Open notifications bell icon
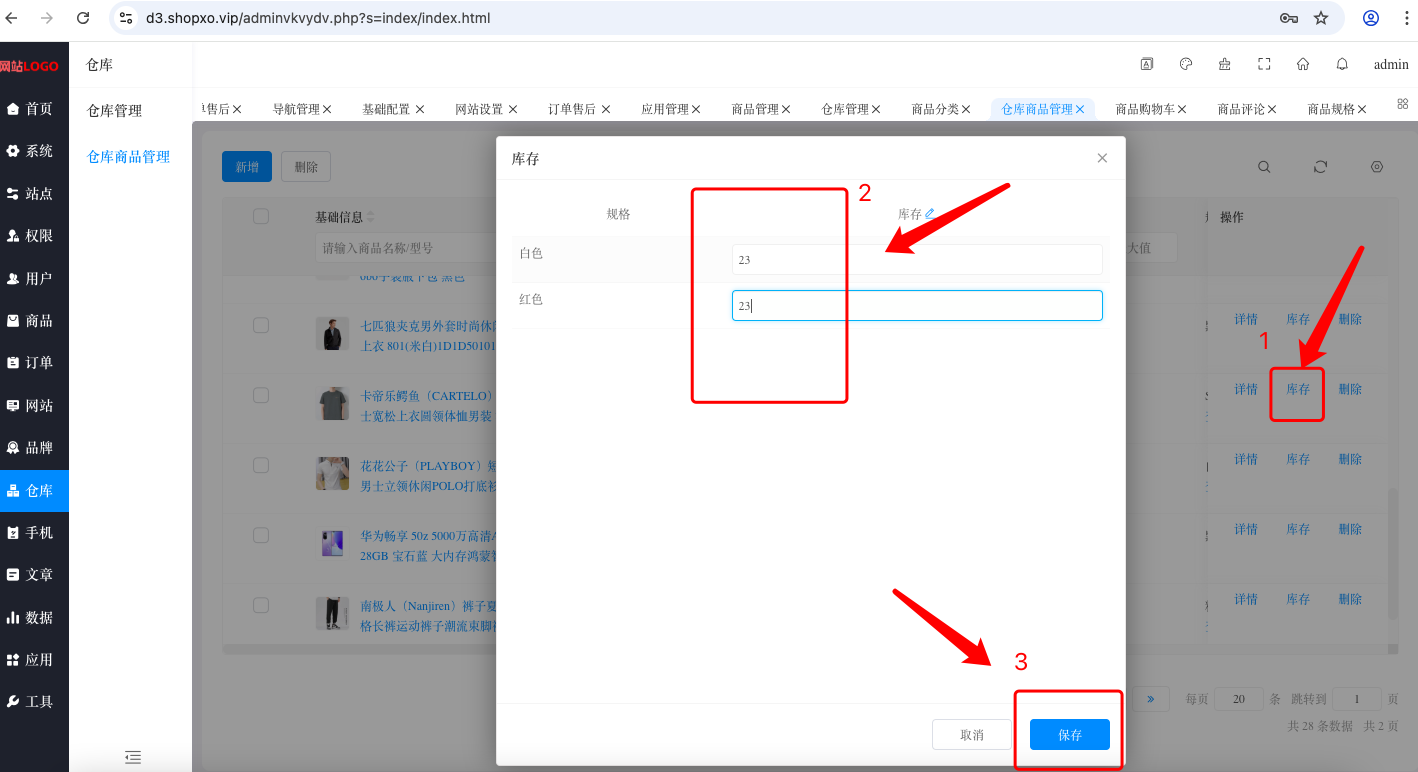Screen dimensions: 1418x772 (x=1342, y=64)
